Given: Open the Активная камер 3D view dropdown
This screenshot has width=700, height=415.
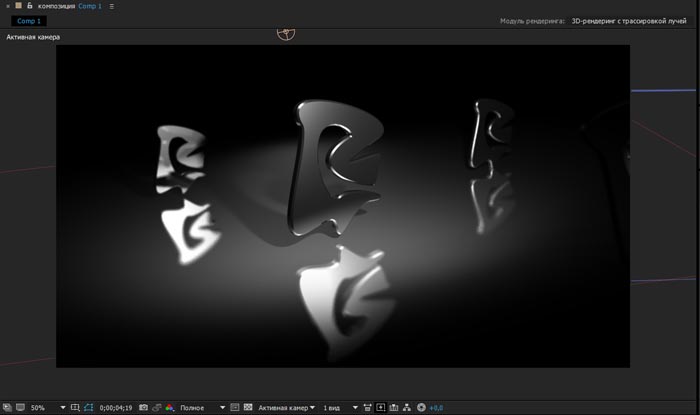Looking at the screenshot, I should pyautogui.click(x=287, y=408).
